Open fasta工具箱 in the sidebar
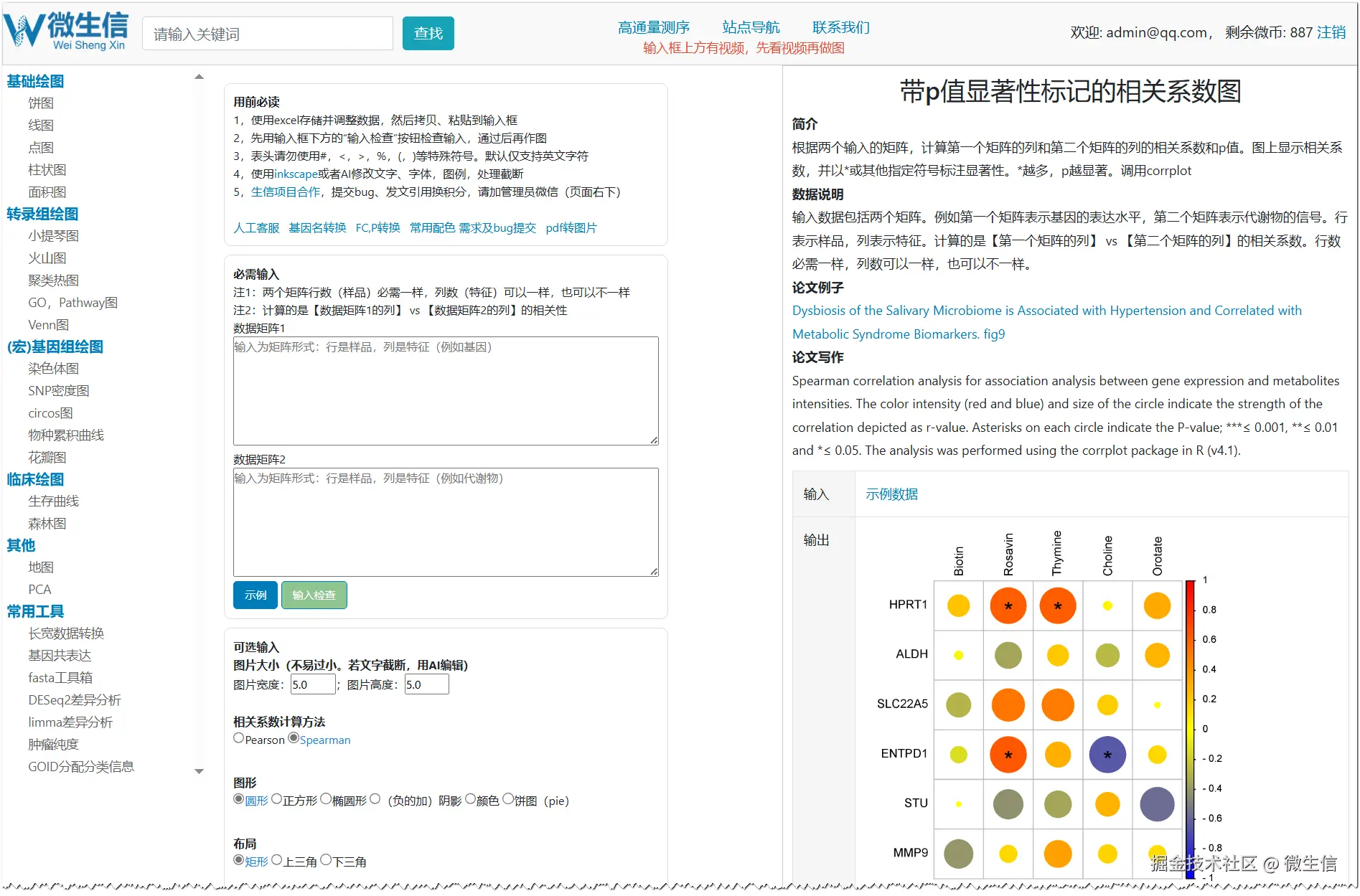1360x896 pixels. [x=60, y=678]
